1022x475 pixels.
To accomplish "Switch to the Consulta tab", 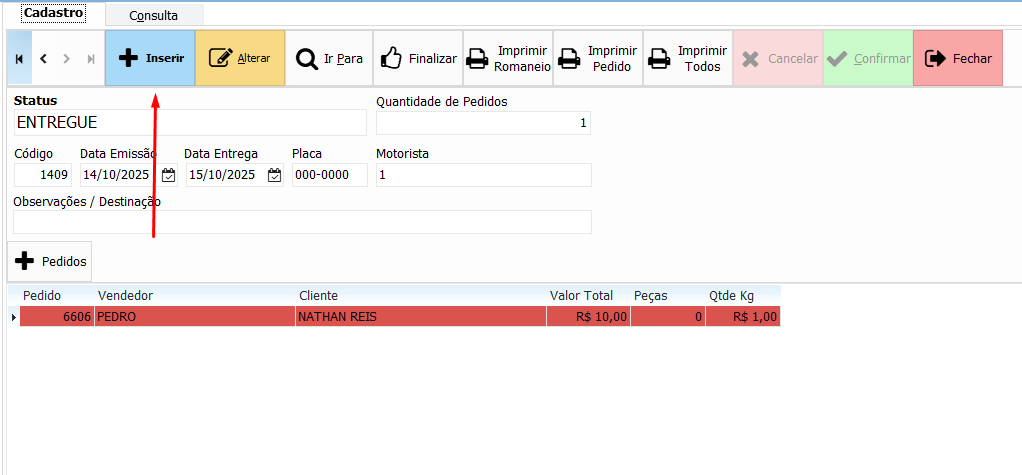I will [153, 15].
